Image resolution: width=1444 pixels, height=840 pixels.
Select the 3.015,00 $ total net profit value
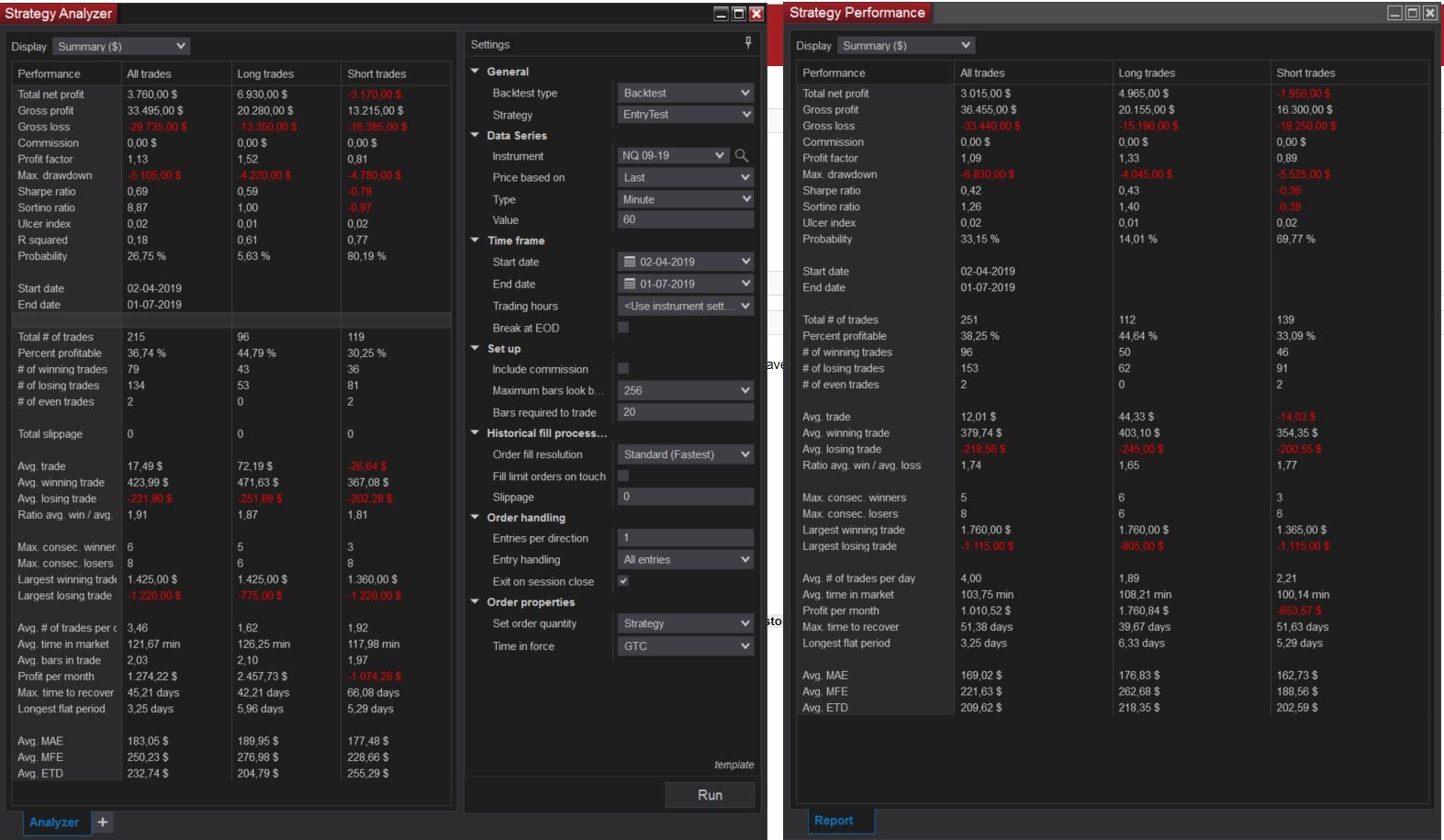pos(986,94)
